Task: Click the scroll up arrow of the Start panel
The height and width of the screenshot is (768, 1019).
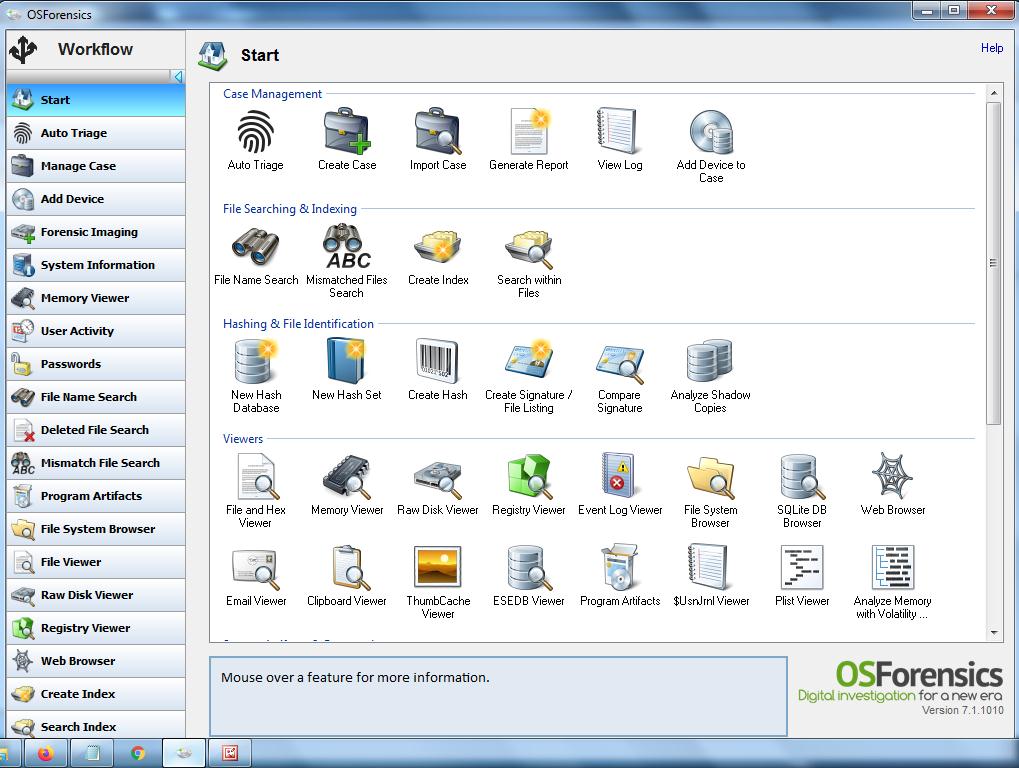Action: tap(994, 94)
